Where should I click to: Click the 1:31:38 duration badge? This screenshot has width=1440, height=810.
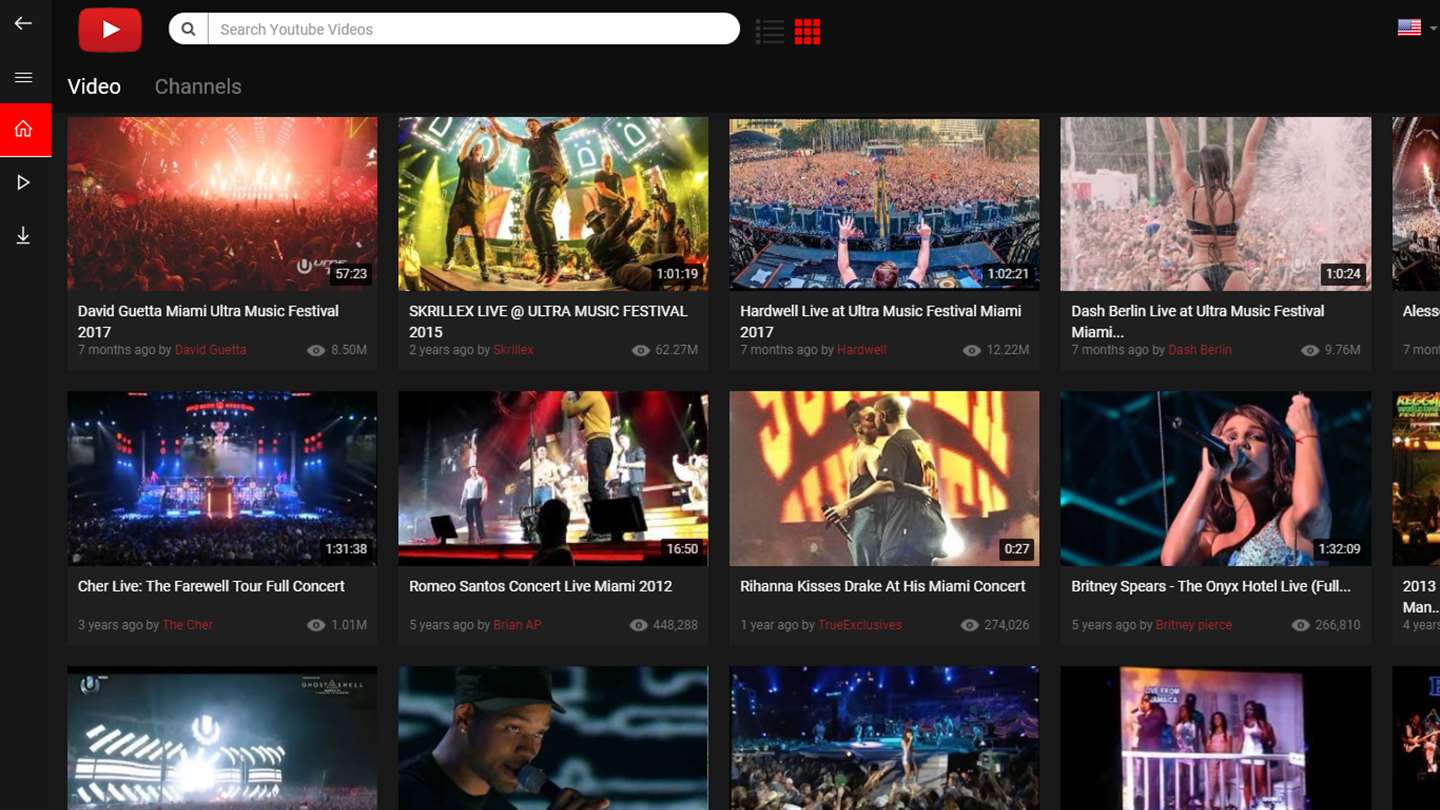click(346, 548)
